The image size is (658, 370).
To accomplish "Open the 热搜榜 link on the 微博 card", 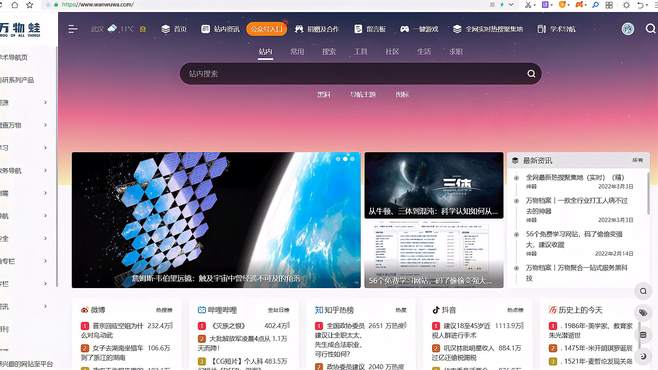I will point(164,310).
